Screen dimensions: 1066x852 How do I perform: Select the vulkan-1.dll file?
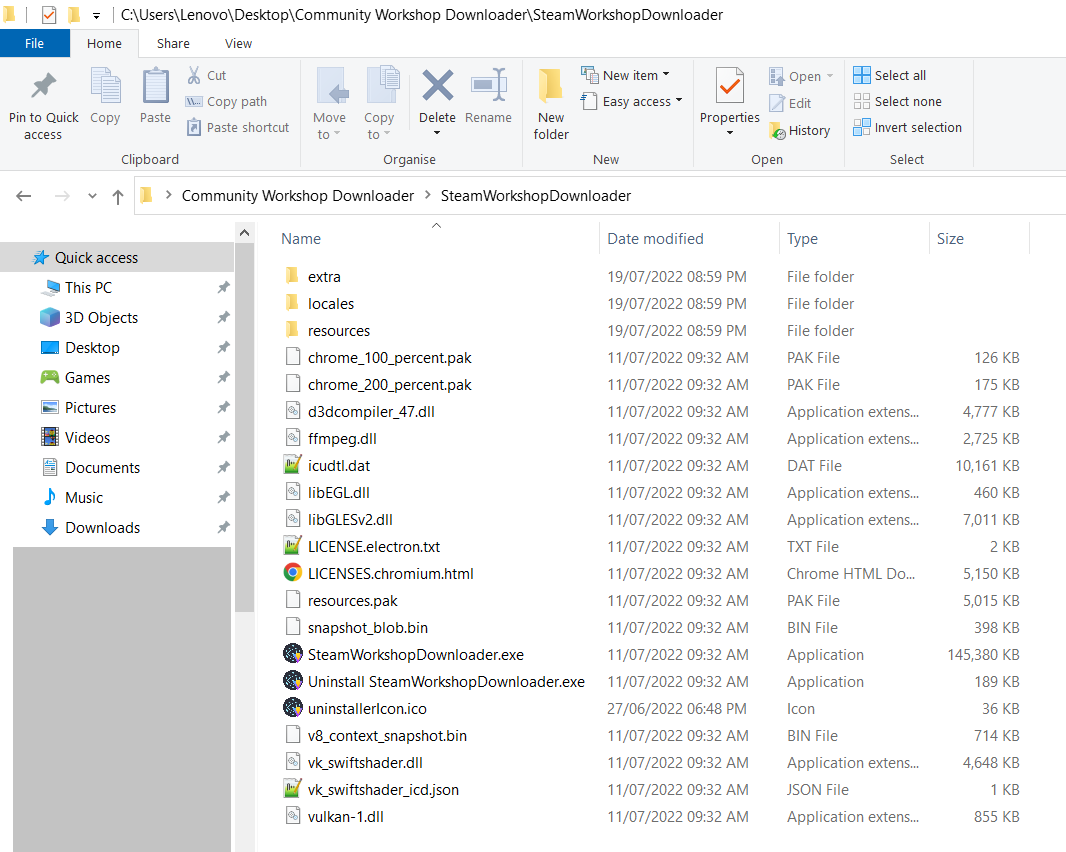[x=345, y=817]
